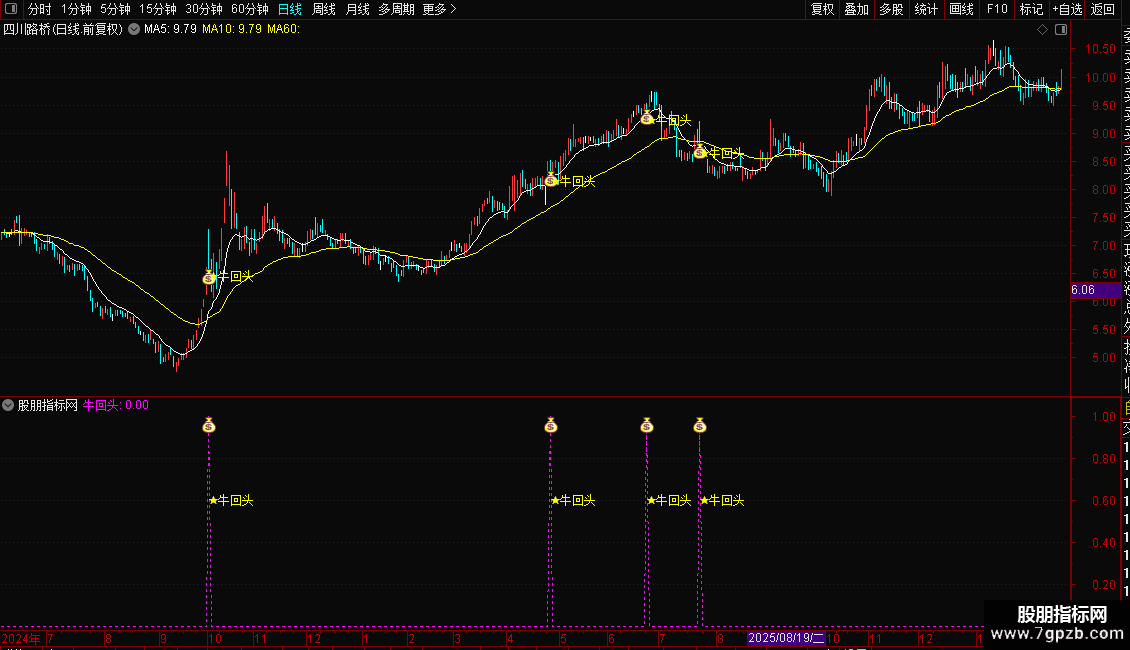
Task: Toggle the left side panel icon
Action: (x=11, y=9)
